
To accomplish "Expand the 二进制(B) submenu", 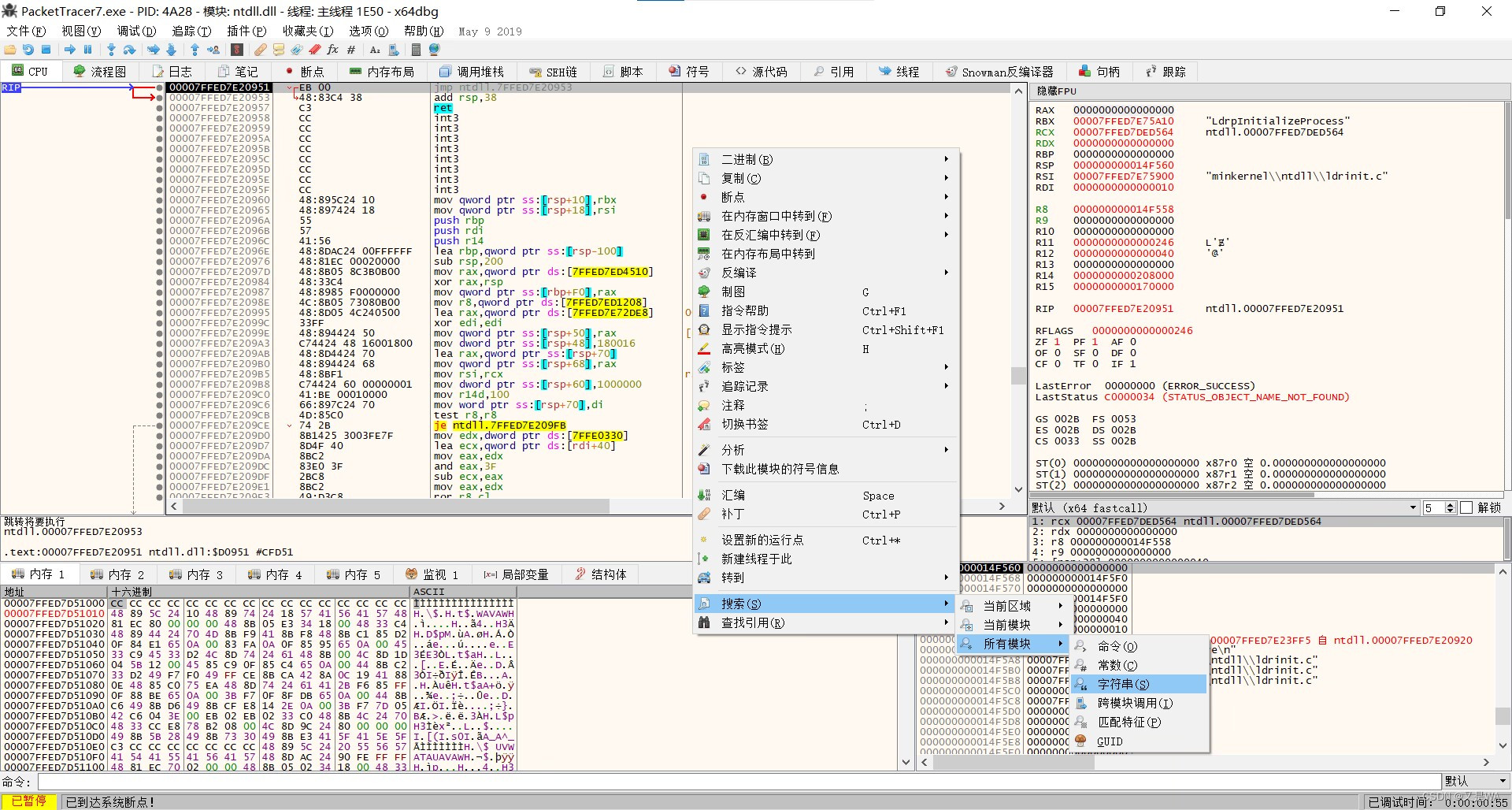I will 825,159.
